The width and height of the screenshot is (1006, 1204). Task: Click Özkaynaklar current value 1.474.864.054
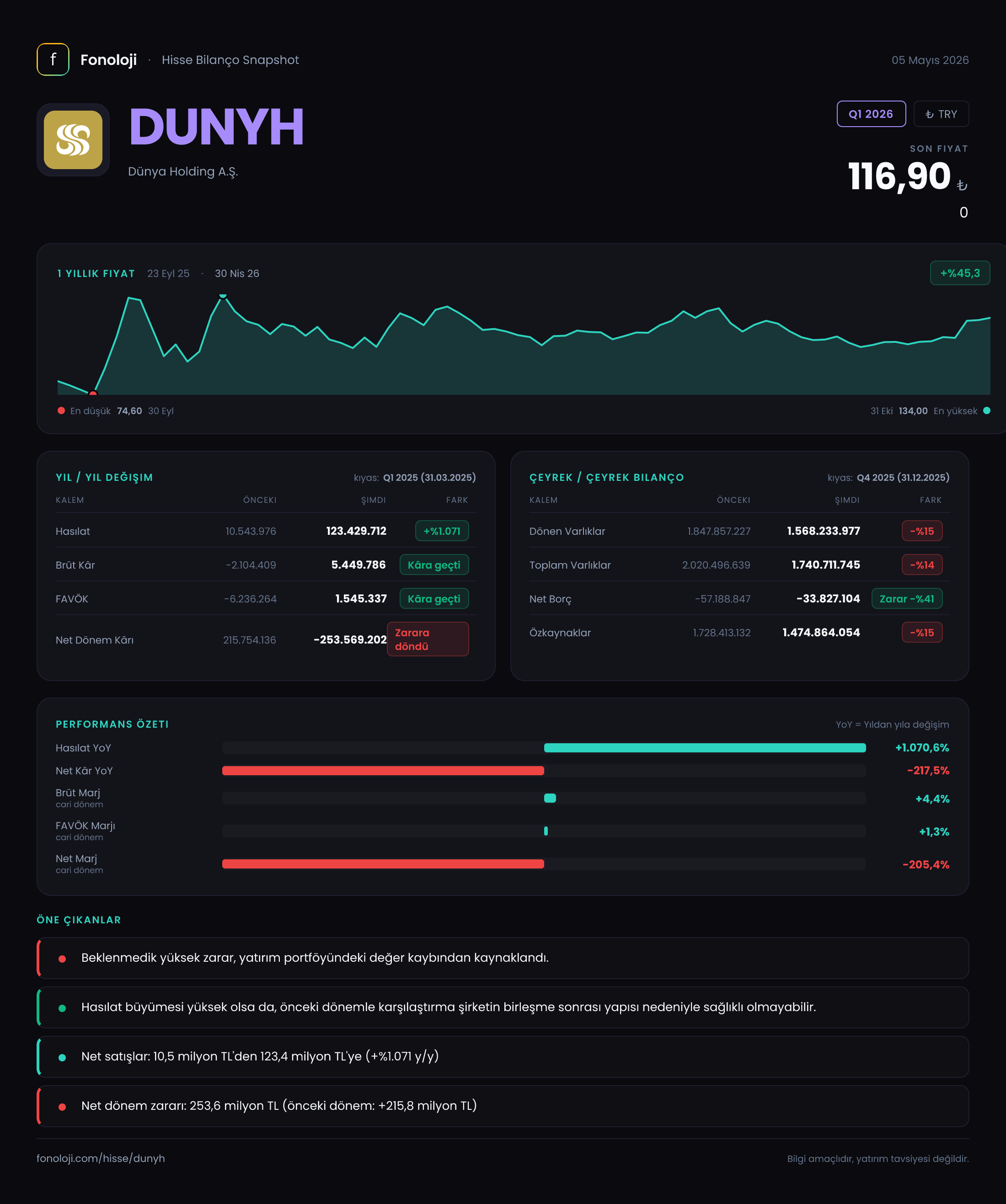pyautogui.click(x=821, y=632)
